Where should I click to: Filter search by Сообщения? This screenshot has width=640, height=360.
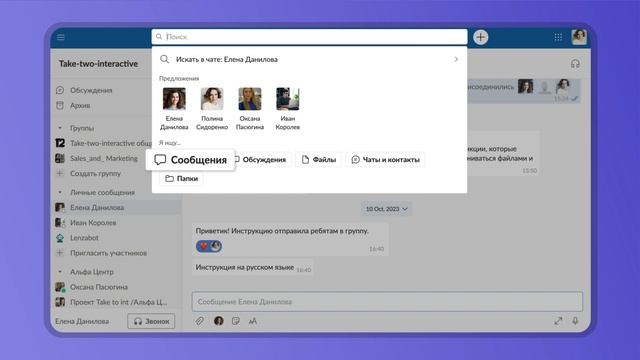pyautogui.click(x=191, y=160)
